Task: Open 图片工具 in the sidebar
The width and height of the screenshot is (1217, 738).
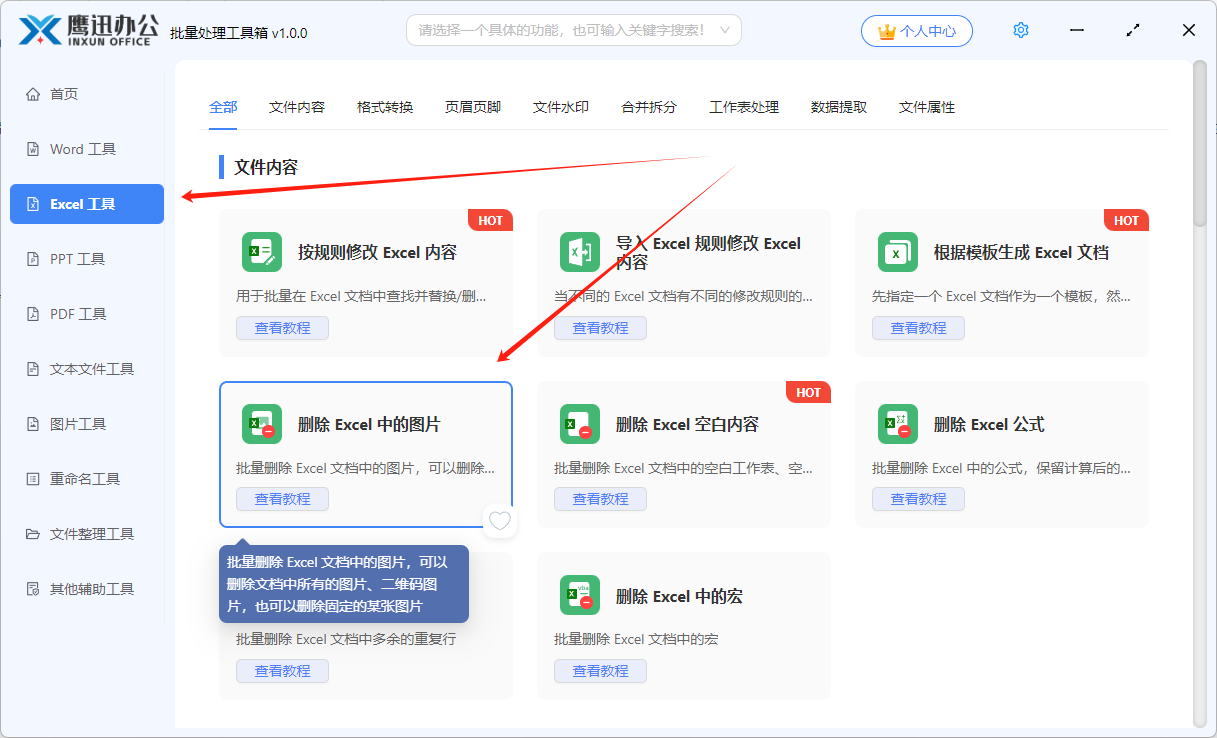Action: coord(34,423)
